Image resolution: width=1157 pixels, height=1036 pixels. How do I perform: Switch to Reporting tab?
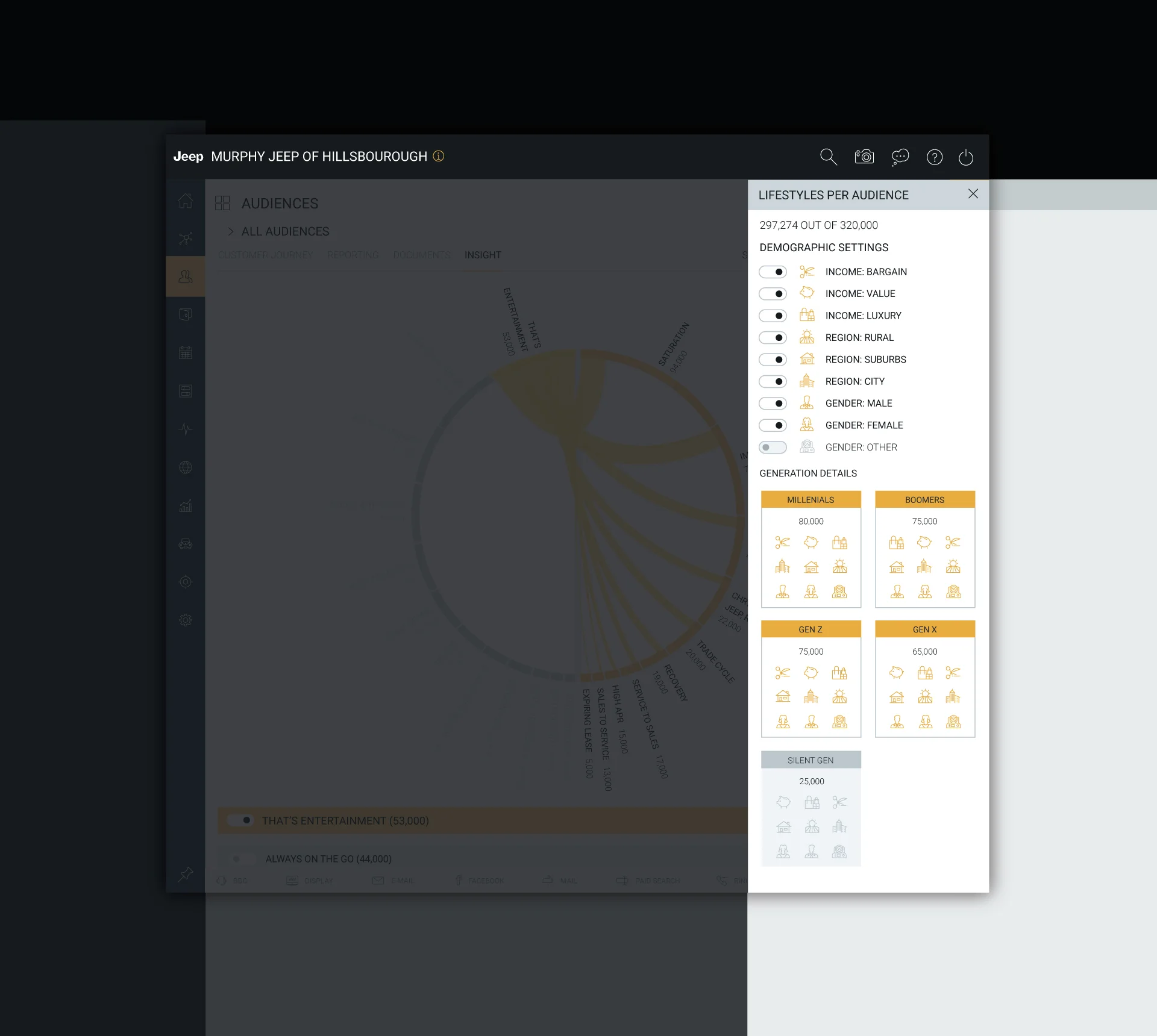353,255
